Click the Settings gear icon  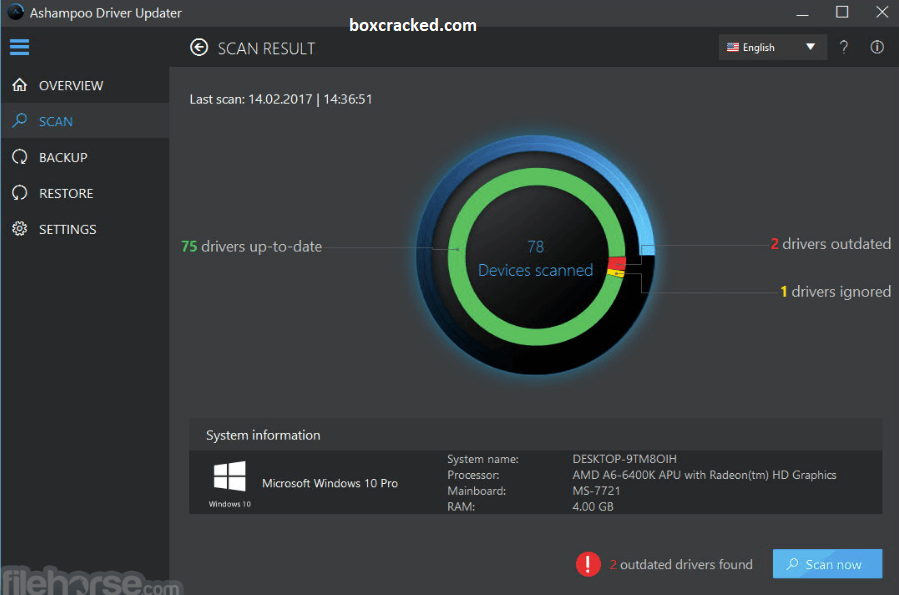19,229
